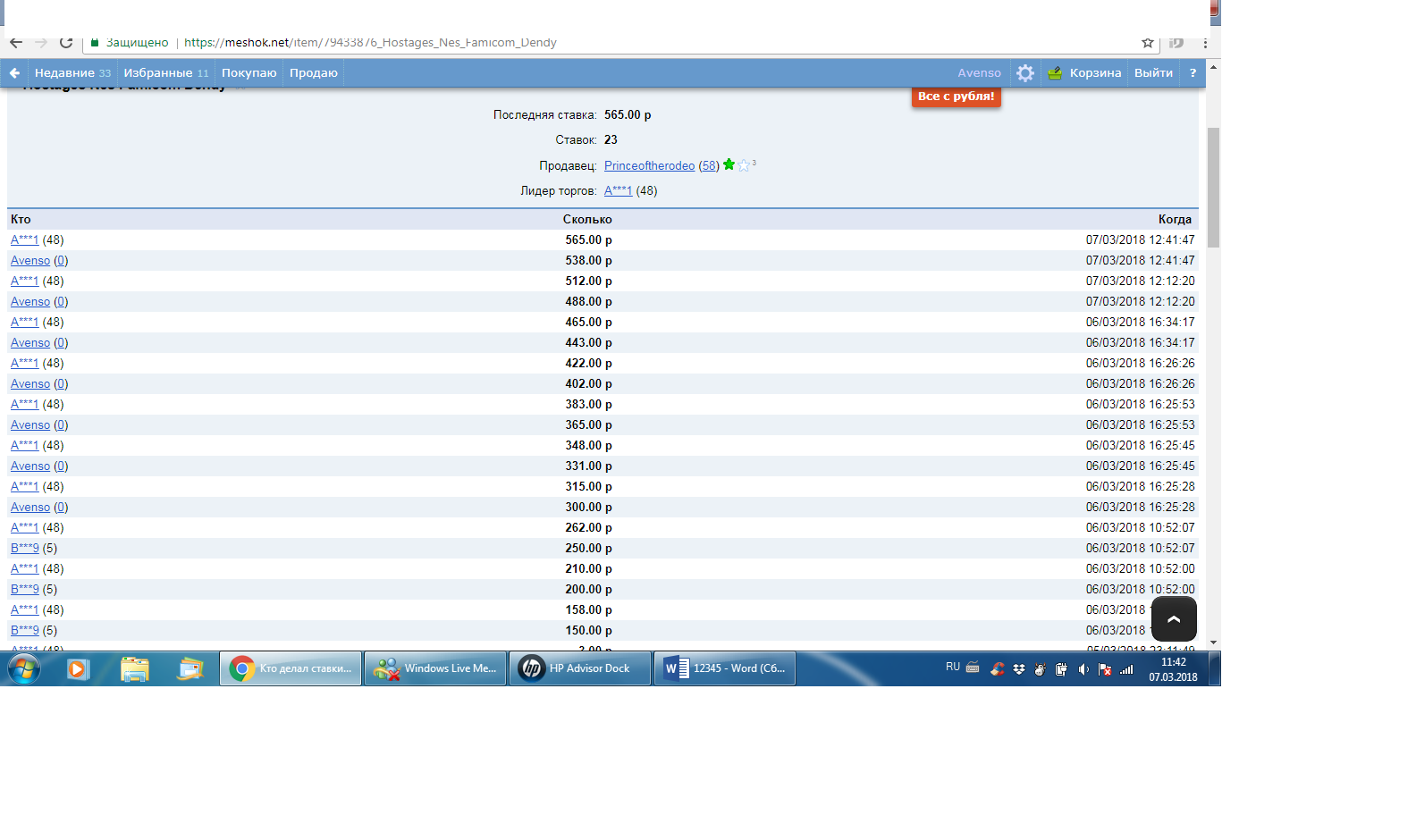1416x840 pixels.
Task: Open the Chrome three-dot menu
Action: [1205, 43]
